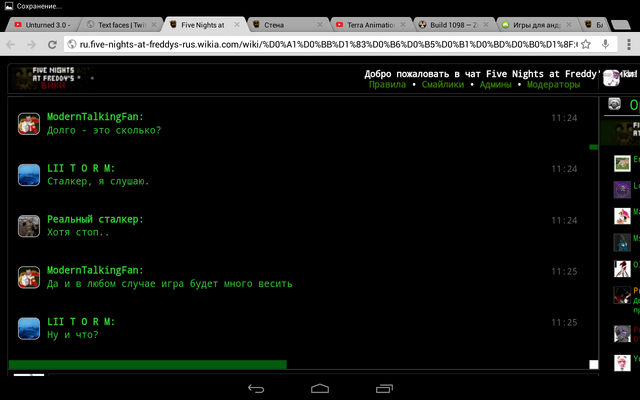Open the Смайлики link
The width and height of the screenshot is (640, 400).
[x=443, y=84]
